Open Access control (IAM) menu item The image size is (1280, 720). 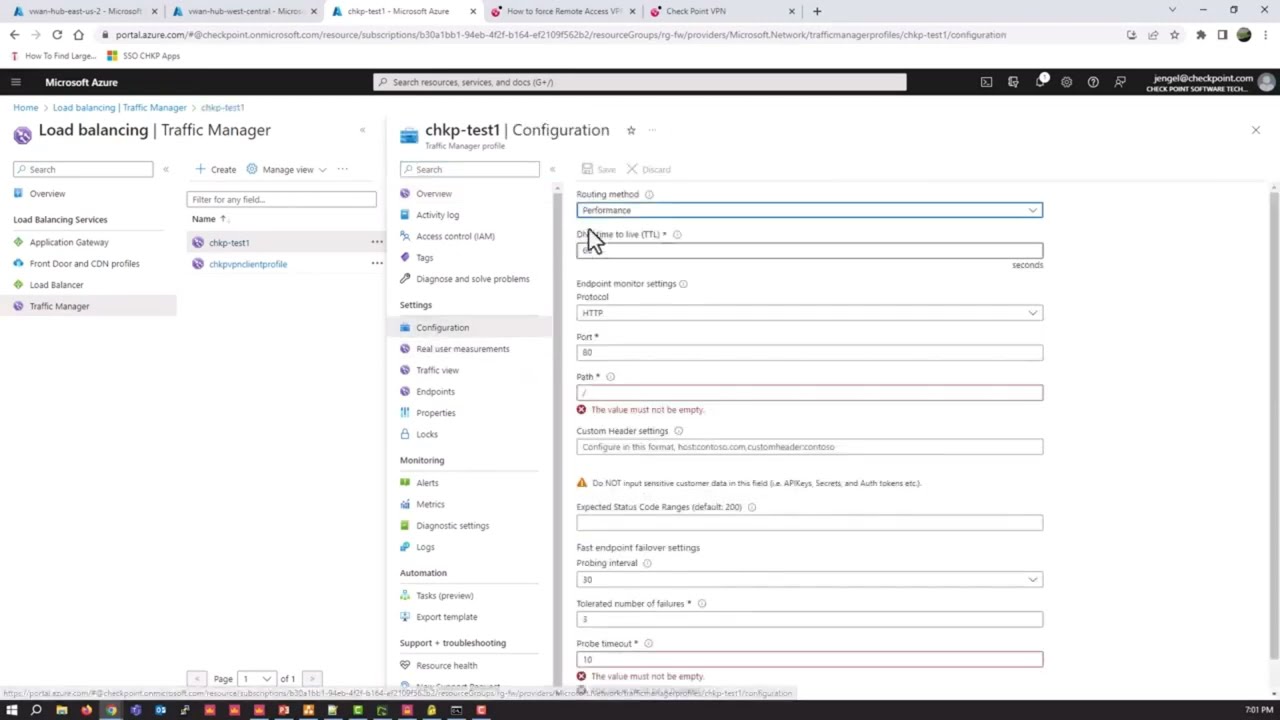455,236
